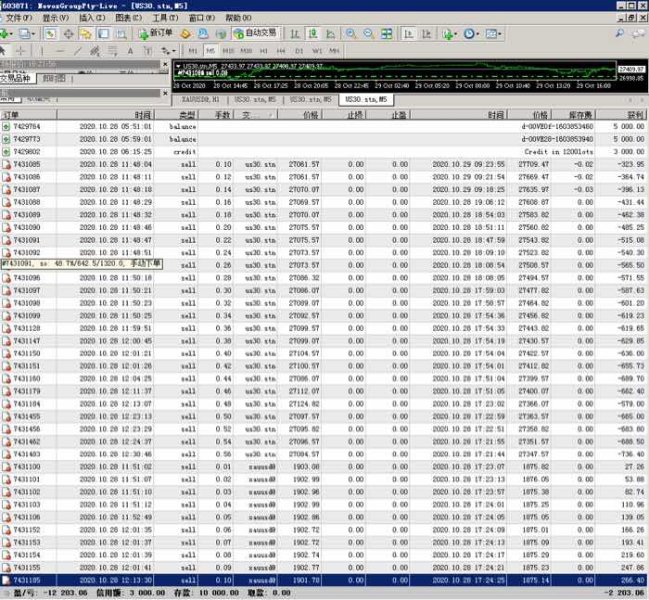Open the 文件(F) File menu

click(x=17, y=18)
